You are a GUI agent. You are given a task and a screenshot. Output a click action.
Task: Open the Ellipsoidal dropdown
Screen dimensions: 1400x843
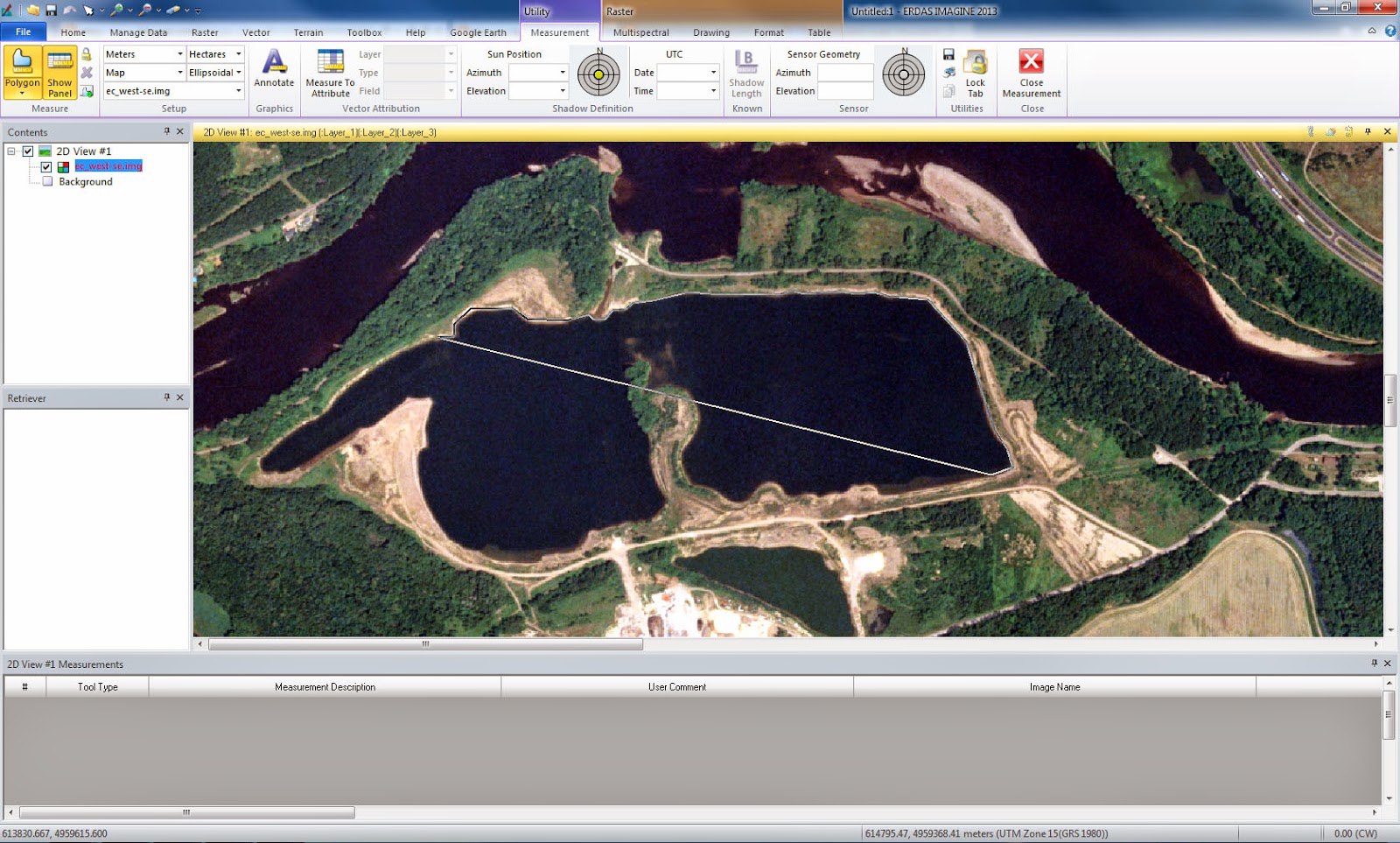tap(238, 73)
